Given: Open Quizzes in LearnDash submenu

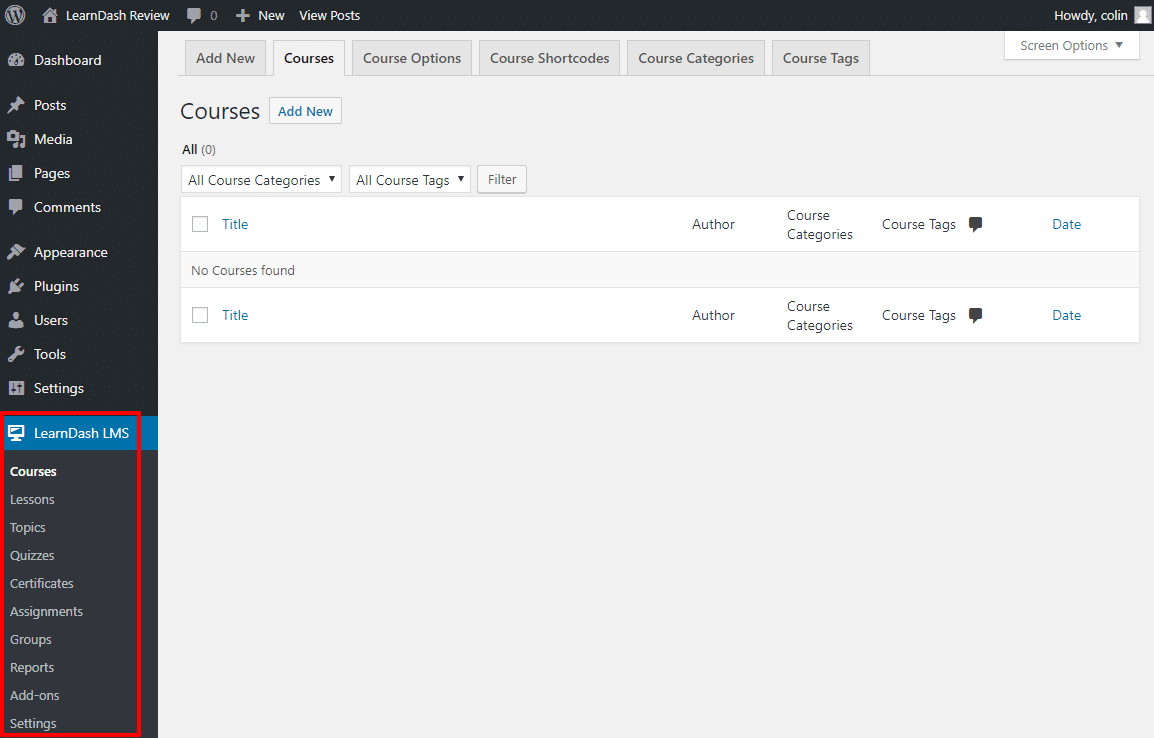Looking at the screenshot, I should (x=32, y=555).
